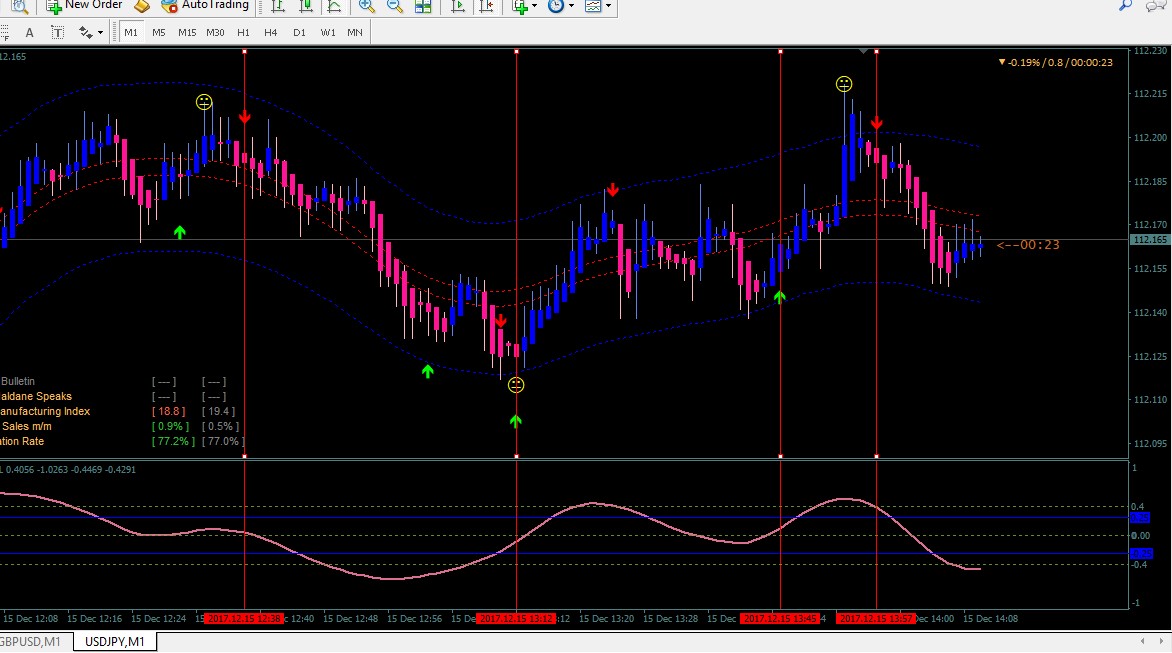
Task: Open MetaEditor with the yellow book icon
Action: point(142,6)
